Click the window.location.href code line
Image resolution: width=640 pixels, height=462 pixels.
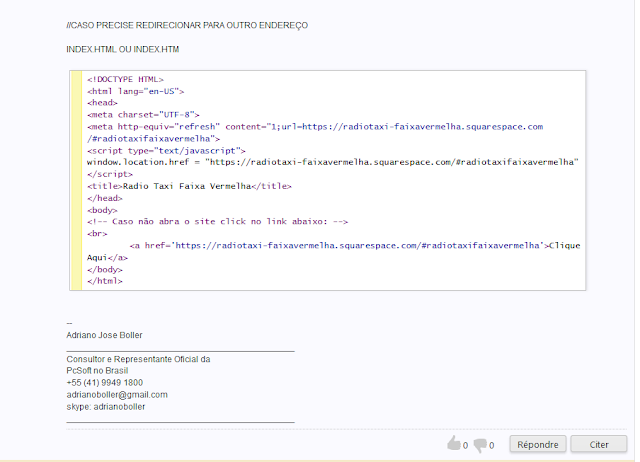[x=333, y=162]
